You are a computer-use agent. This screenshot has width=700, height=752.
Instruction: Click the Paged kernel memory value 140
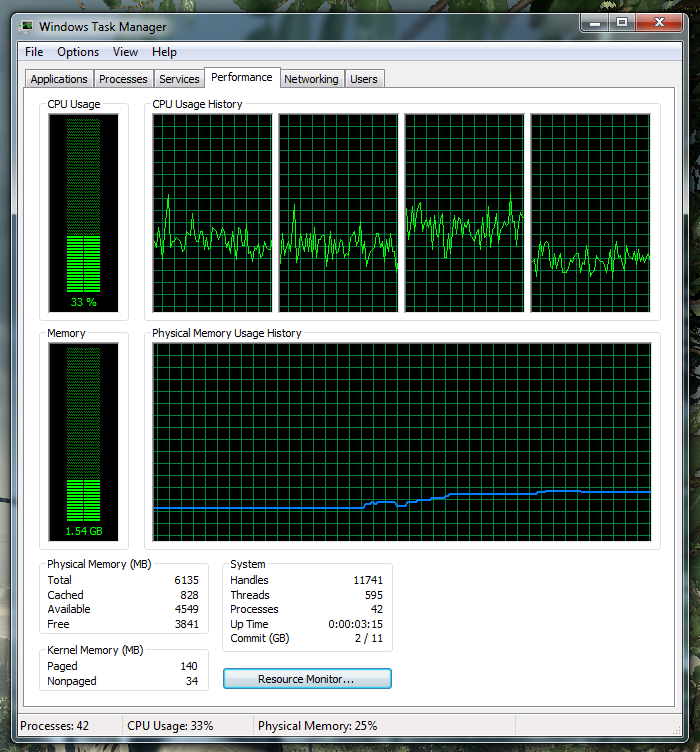pos(189,666)
